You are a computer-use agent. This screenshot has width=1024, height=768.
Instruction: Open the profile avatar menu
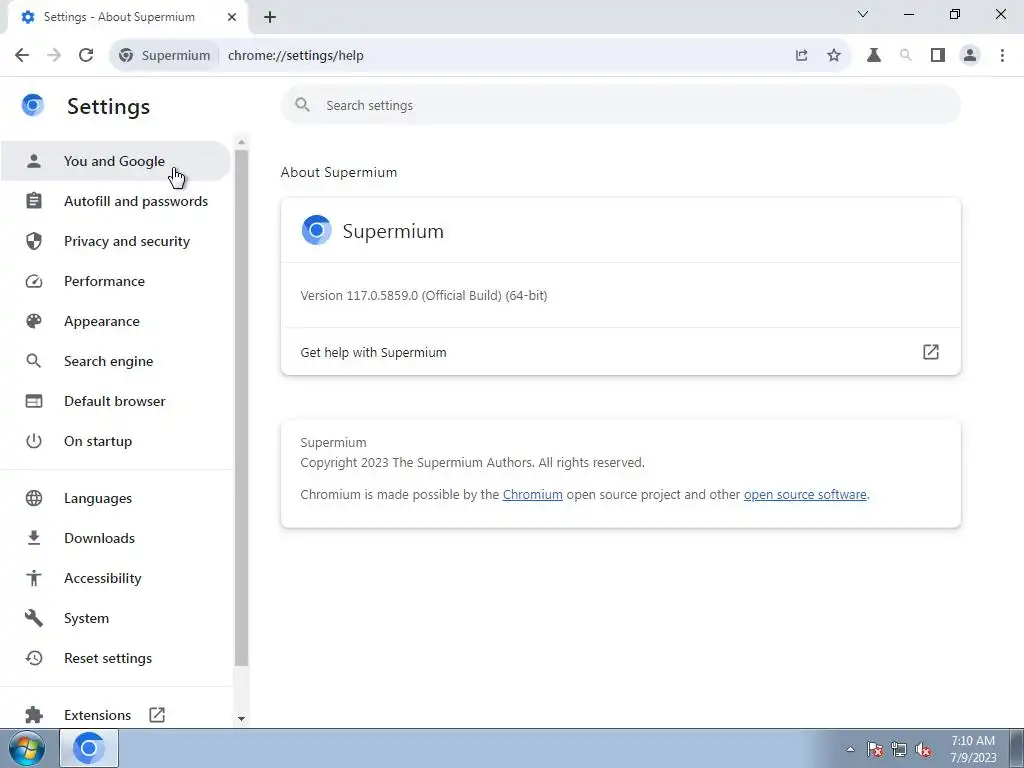click(970, 56)
